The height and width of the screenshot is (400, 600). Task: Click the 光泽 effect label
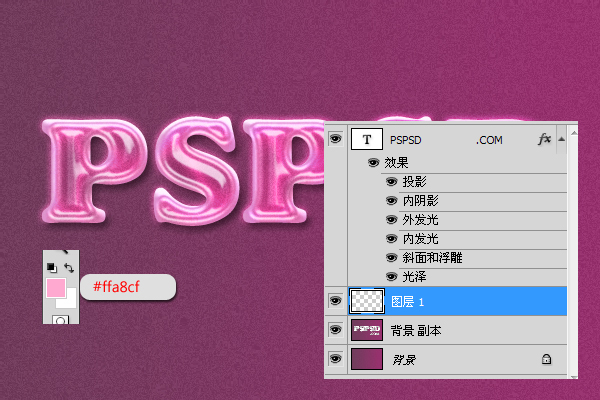pos(414,277)
